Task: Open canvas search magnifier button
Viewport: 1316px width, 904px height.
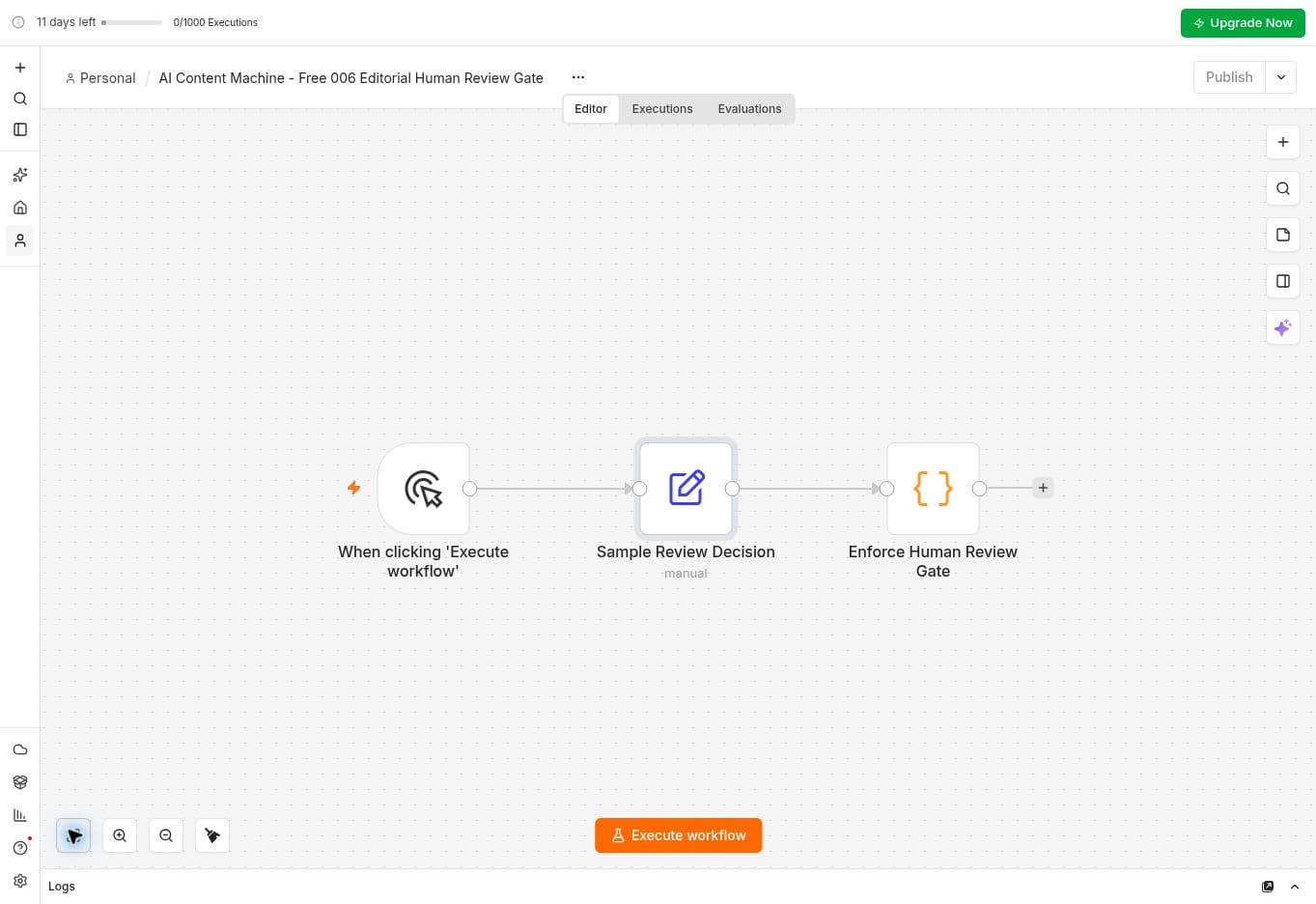Action: click(1282, 188)
